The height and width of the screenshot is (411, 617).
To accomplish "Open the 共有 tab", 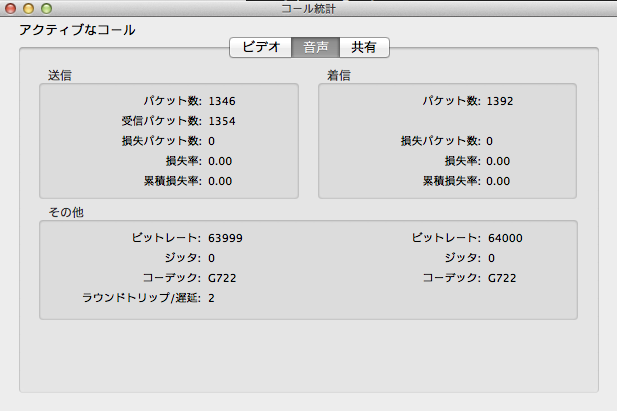I will [x=364, y=48].
